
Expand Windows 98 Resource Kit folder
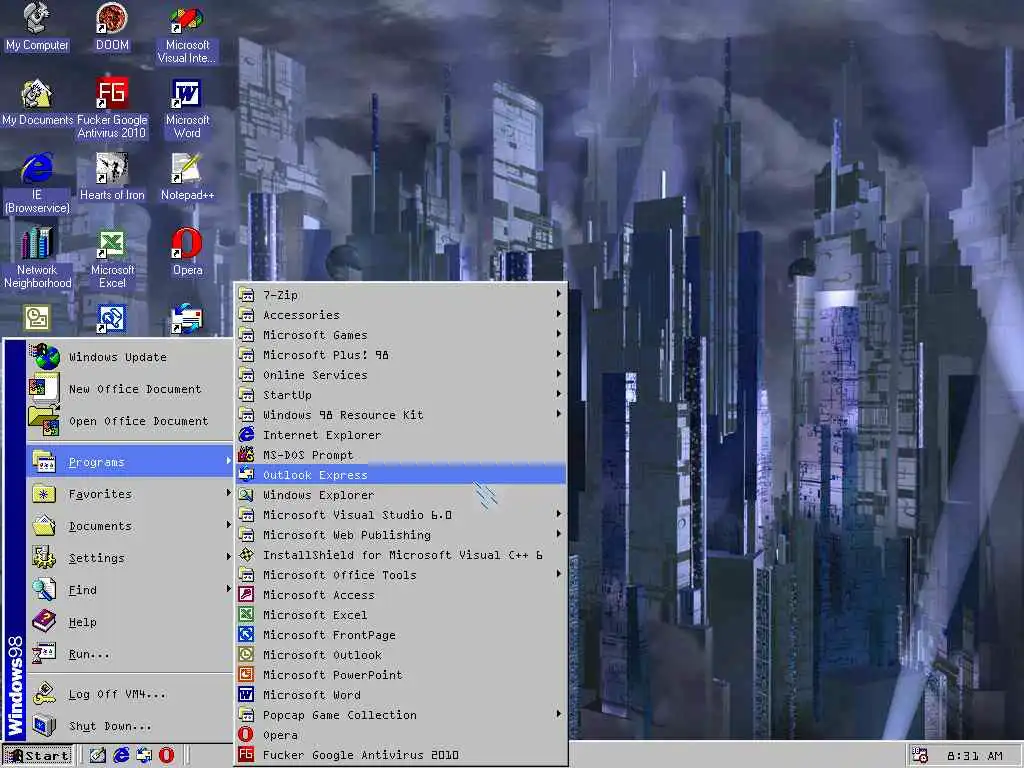401,415
